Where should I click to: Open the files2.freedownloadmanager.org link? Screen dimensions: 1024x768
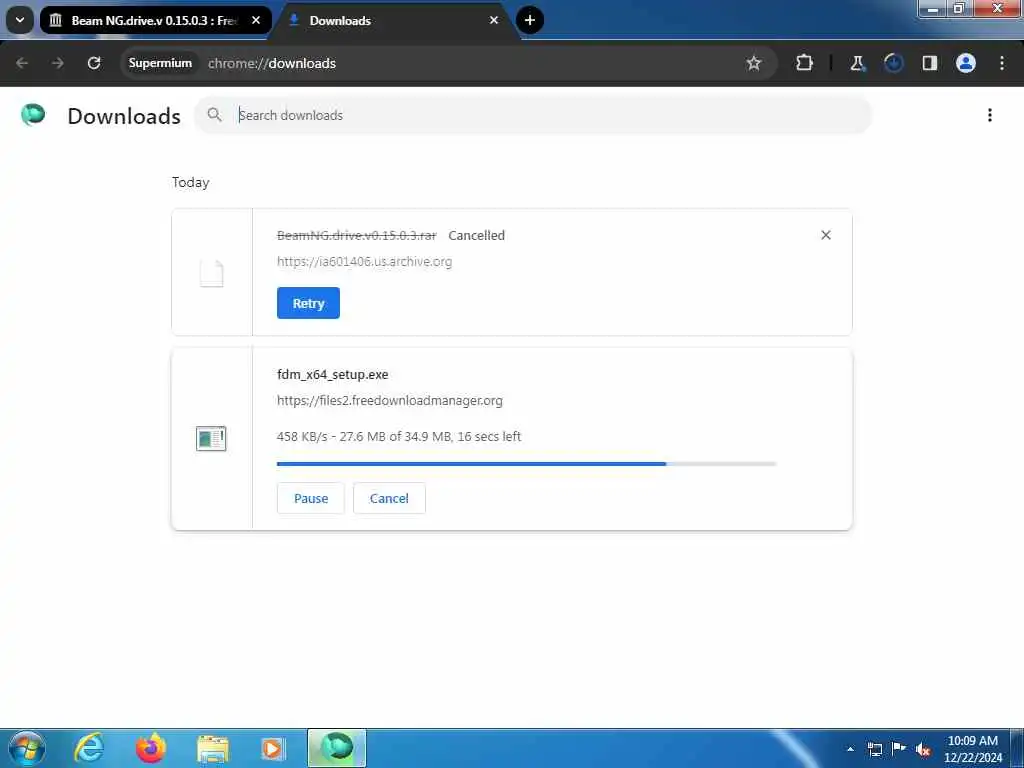(390, 401)
